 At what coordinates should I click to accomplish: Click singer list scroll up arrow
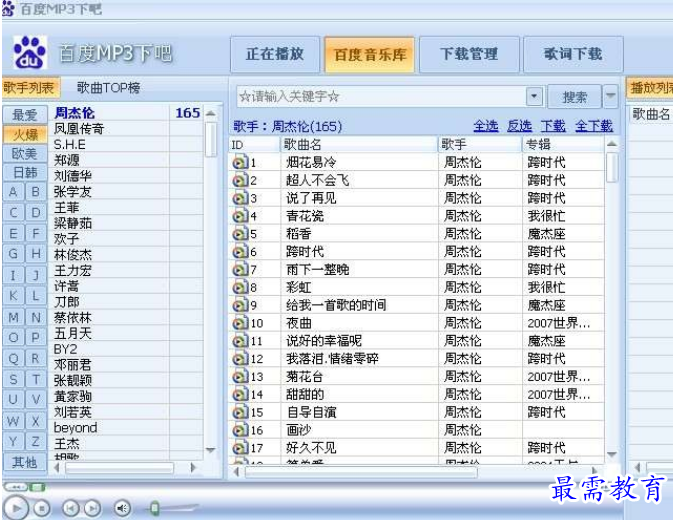[x=210, y=113]
